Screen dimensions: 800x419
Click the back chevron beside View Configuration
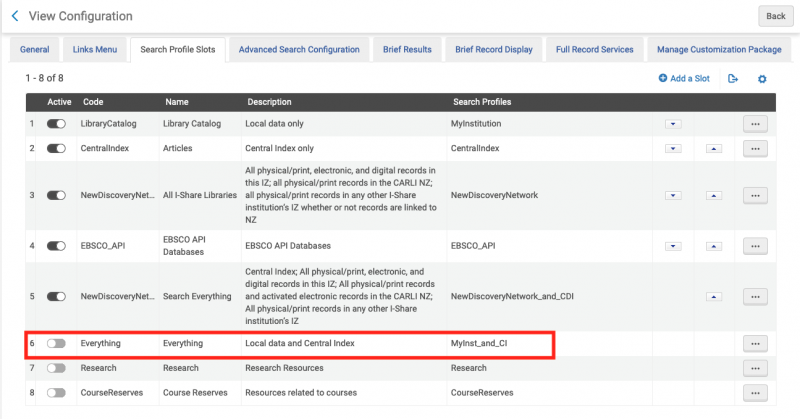[15, 16]
